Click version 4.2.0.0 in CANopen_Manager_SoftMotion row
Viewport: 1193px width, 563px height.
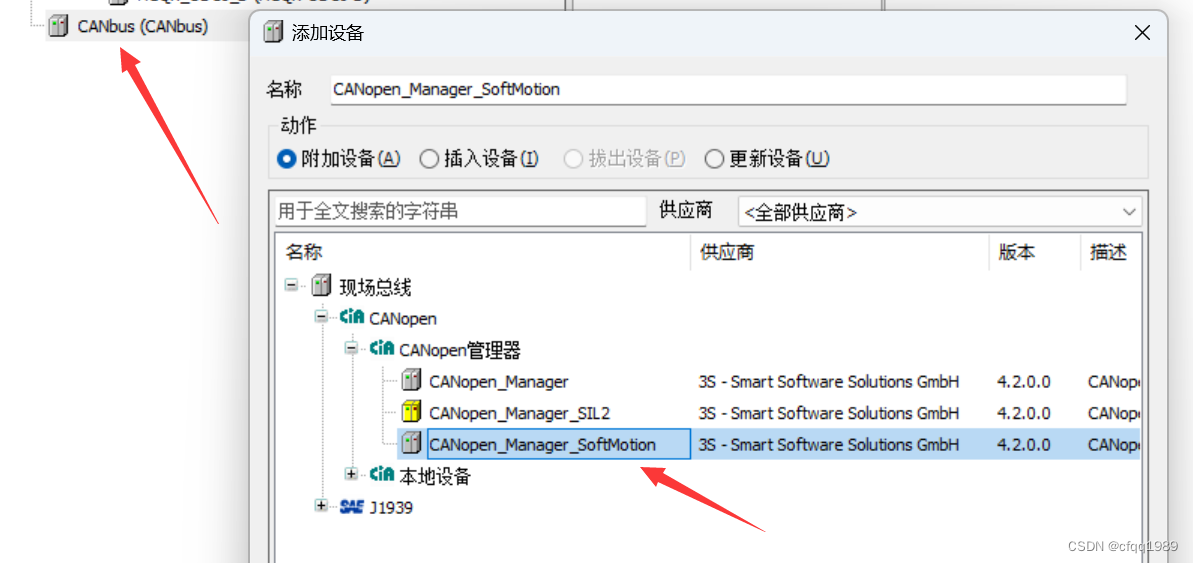click(1023, 444)
